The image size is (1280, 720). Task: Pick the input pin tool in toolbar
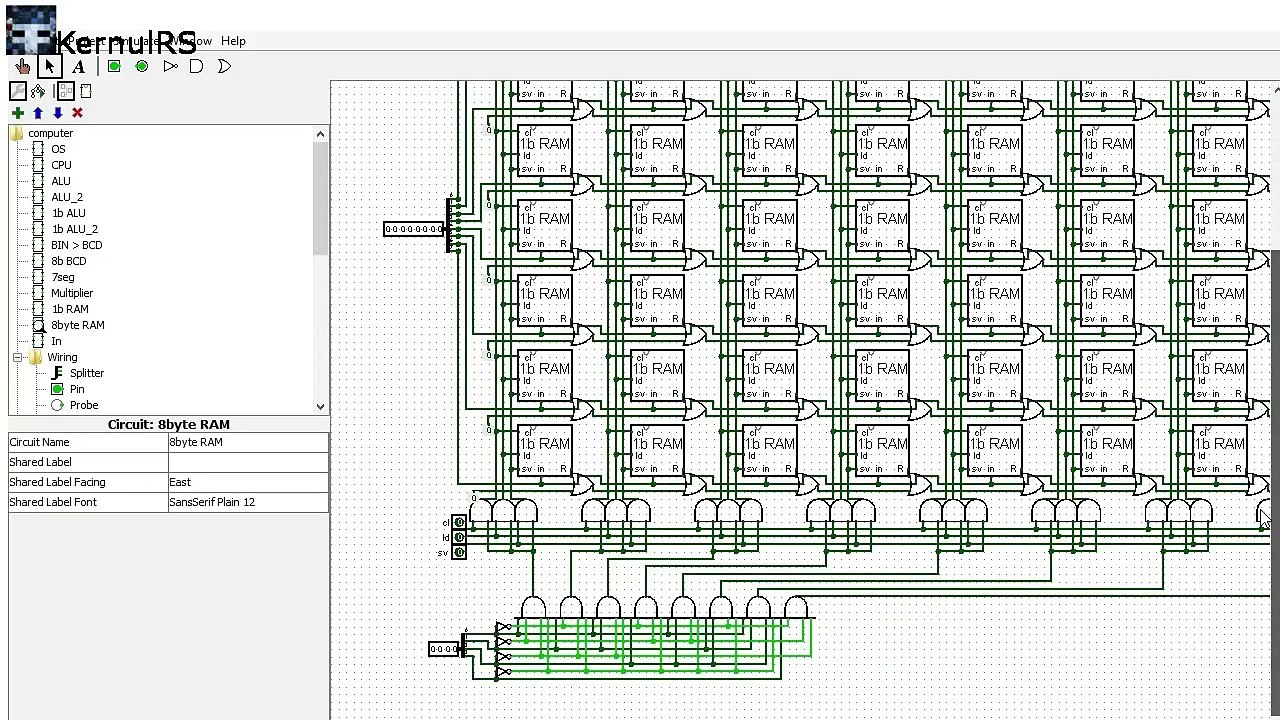[114, 67]
